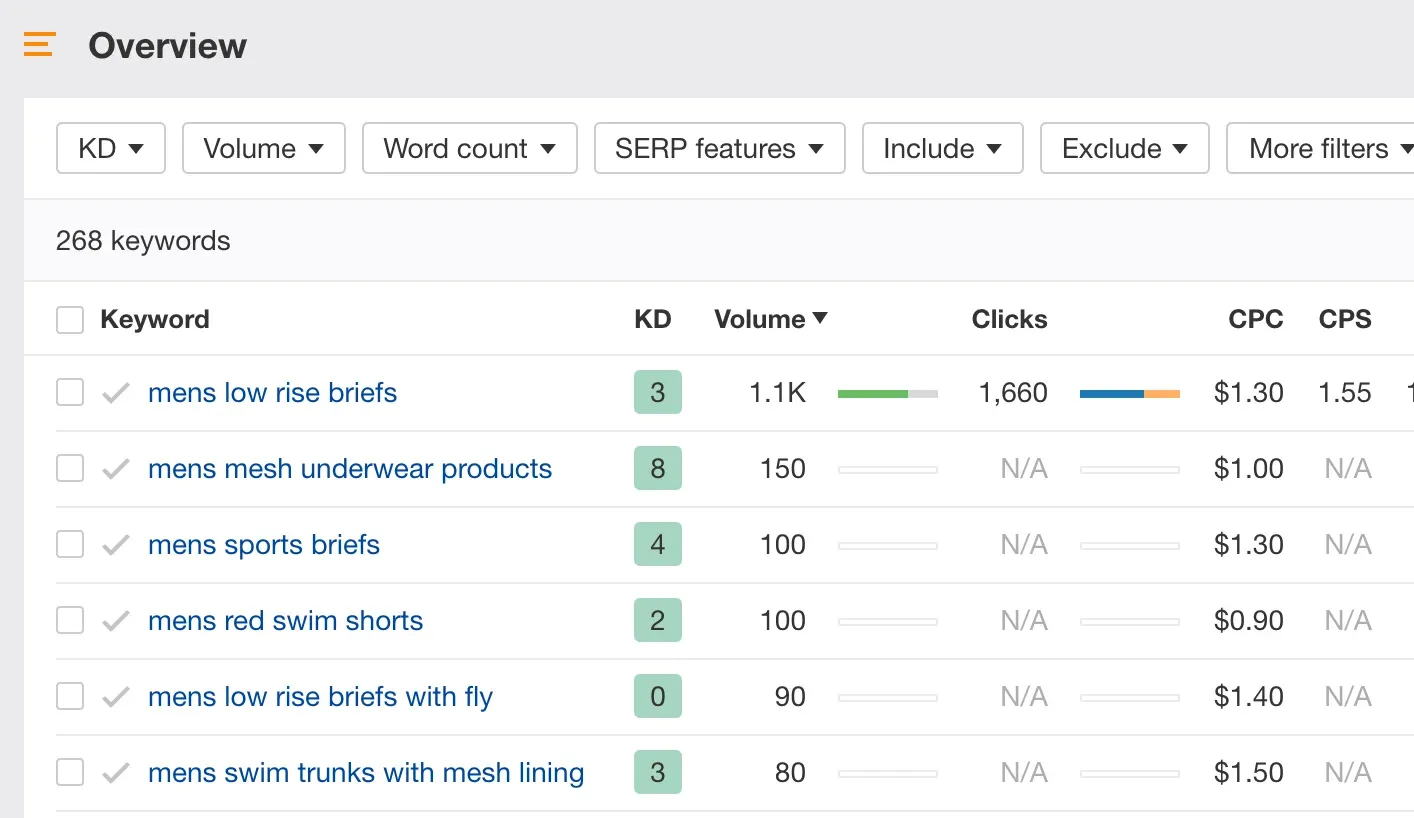
Task: Select the checkbox for mens sports briefs row
Action: pyautogui.click(x=70, y=545)
